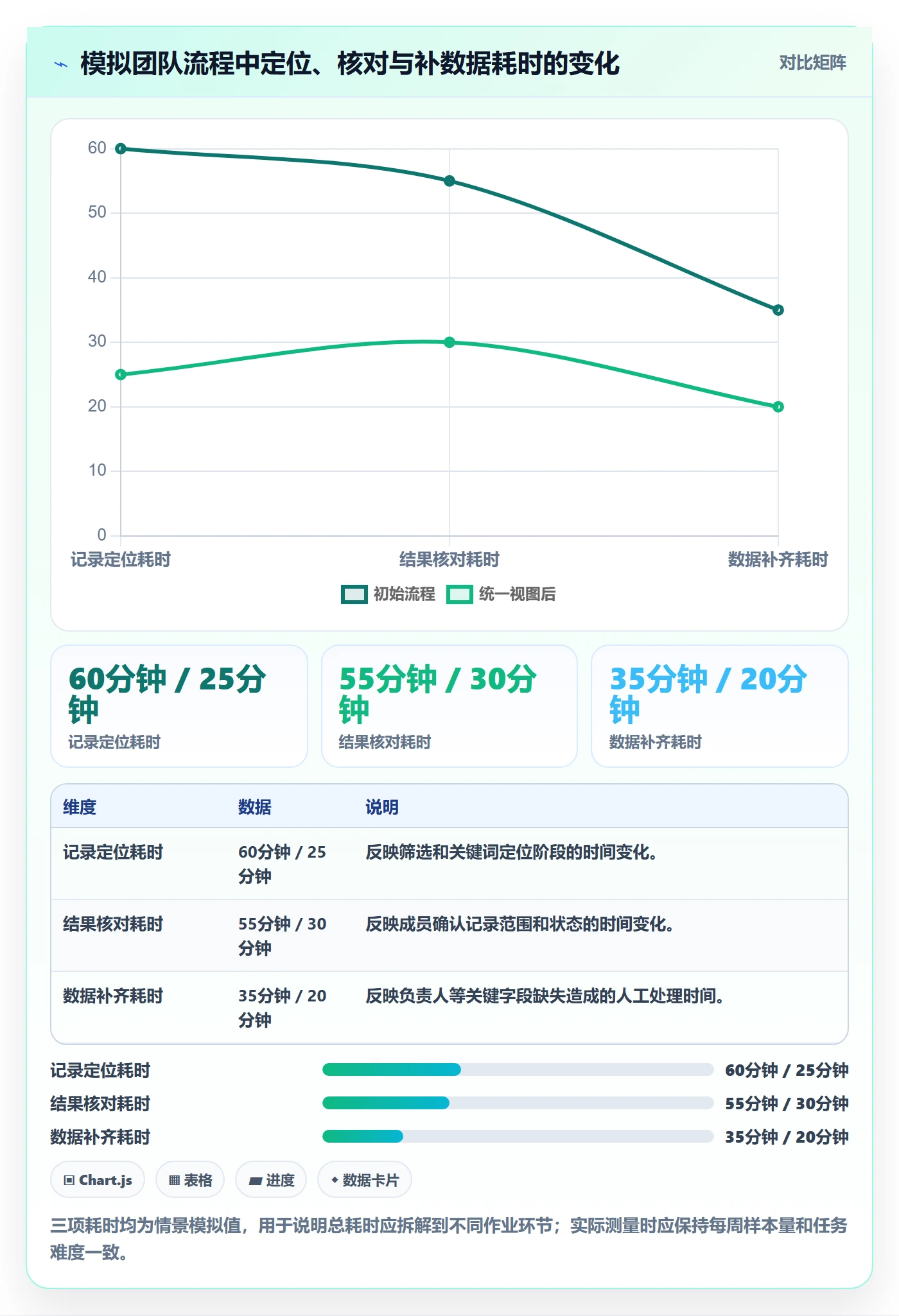Click the 初始流程 data point at 35
The height and width of the screenshot is (1316, 899).
click(778, 310)
